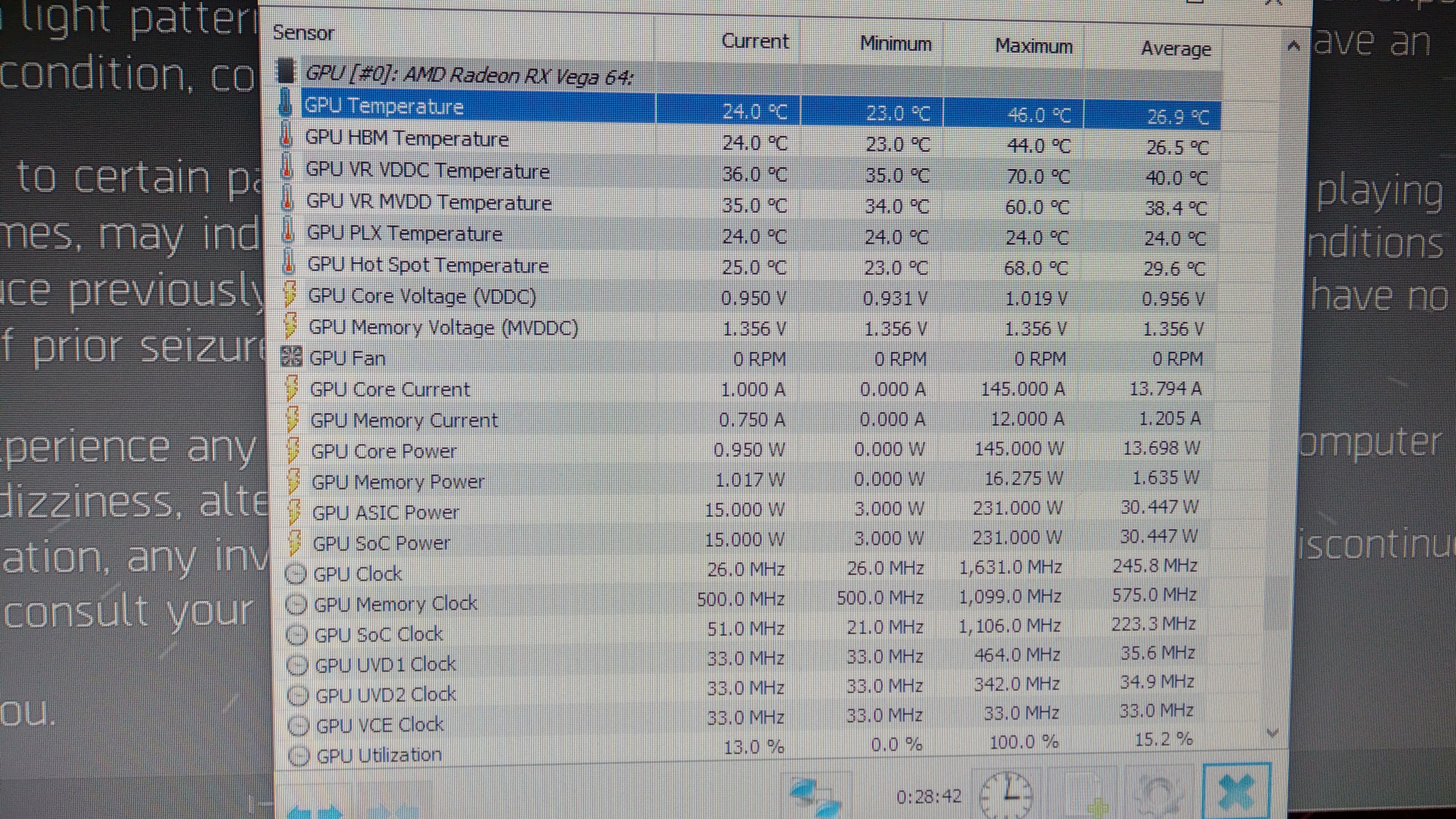
Task: Click the Minimum column header
Action: (896, 43)
